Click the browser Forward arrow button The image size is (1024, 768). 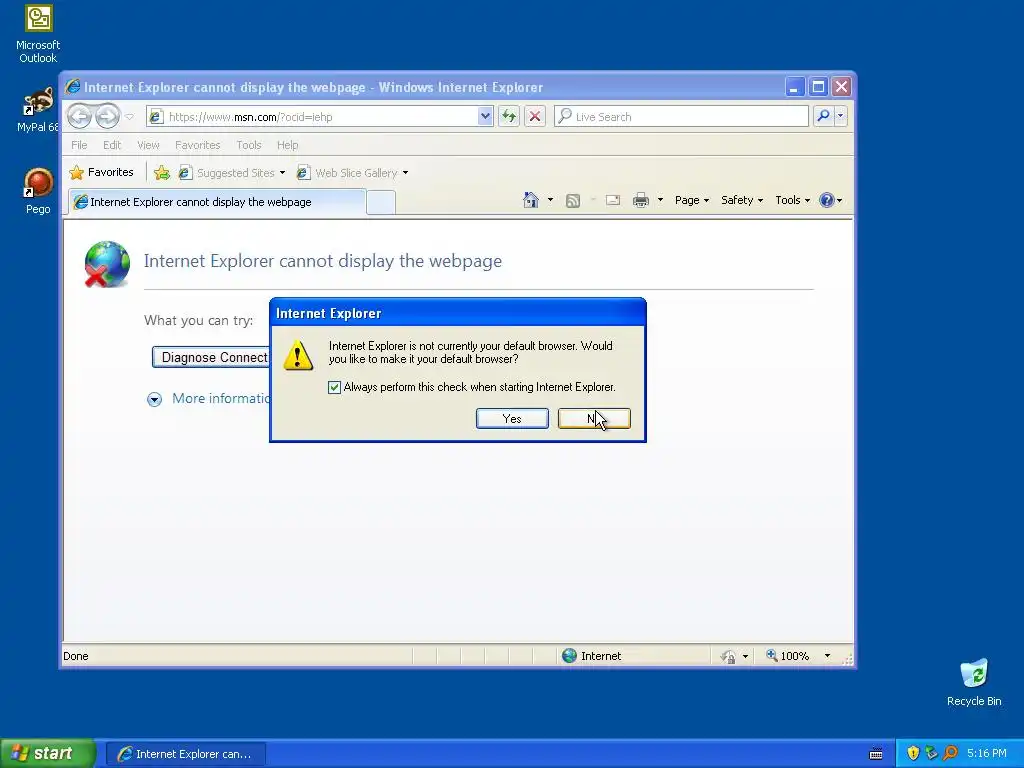108,117
